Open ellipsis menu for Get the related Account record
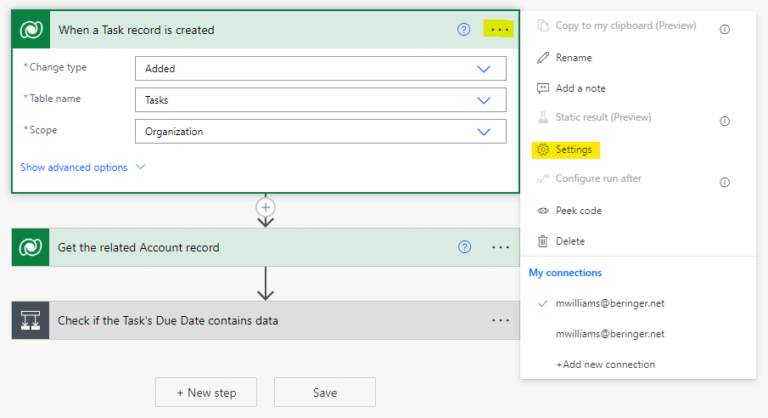Image resolution: width=768 pixels, height=418 pixels. click(x=500, y=247)
